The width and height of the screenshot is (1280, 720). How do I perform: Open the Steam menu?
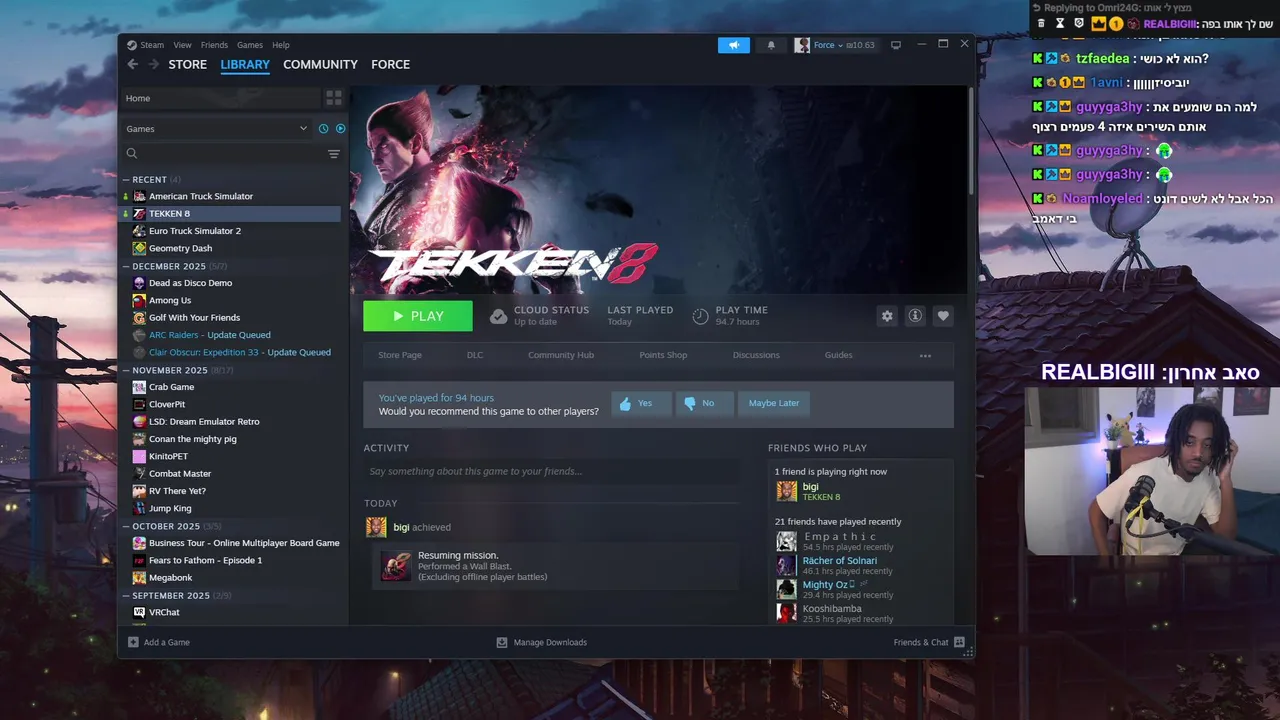152,45
